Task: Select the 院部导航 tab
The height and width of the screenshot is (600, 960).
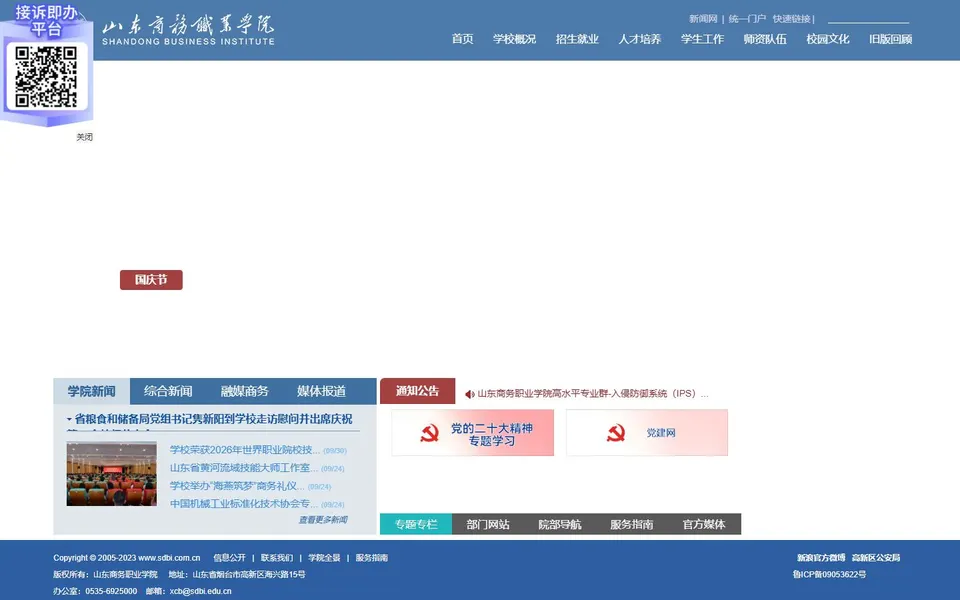Action: (x=560, y=524)
